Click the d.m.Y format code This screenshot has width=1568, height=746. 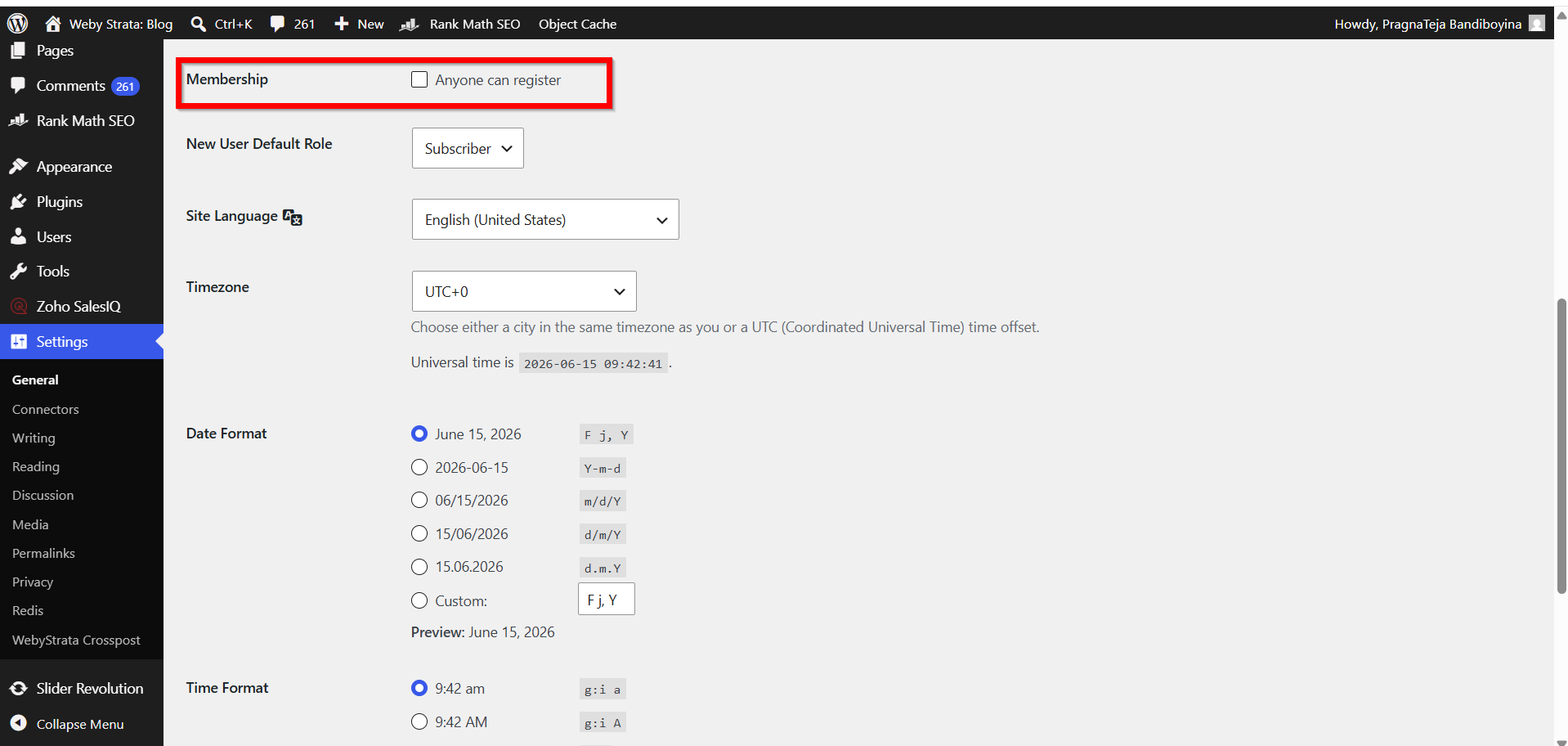(603, 568)
